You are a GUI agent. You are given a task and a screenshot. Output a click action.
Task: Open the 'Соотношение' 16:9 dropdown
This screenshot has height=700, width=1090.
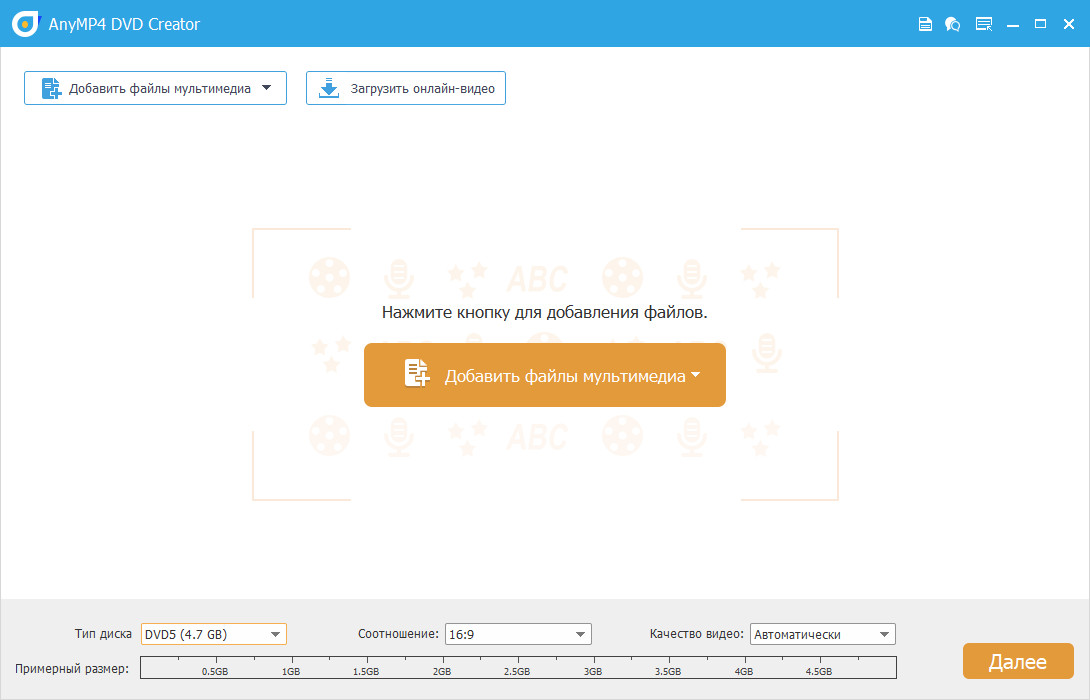pos(518,634)
